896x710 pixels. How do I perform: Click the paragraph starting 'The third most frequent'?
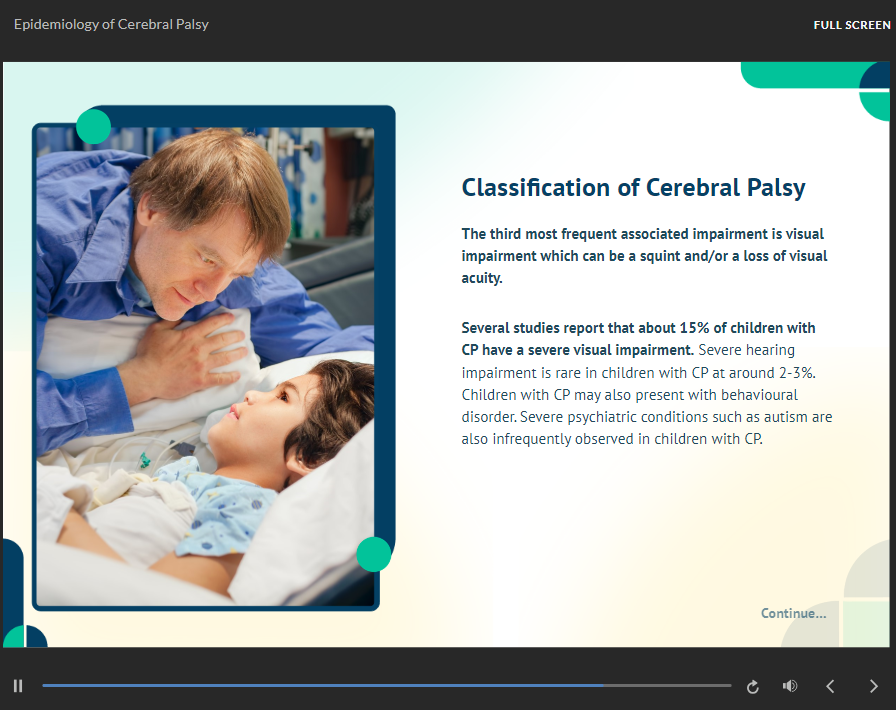coord(644,256)
